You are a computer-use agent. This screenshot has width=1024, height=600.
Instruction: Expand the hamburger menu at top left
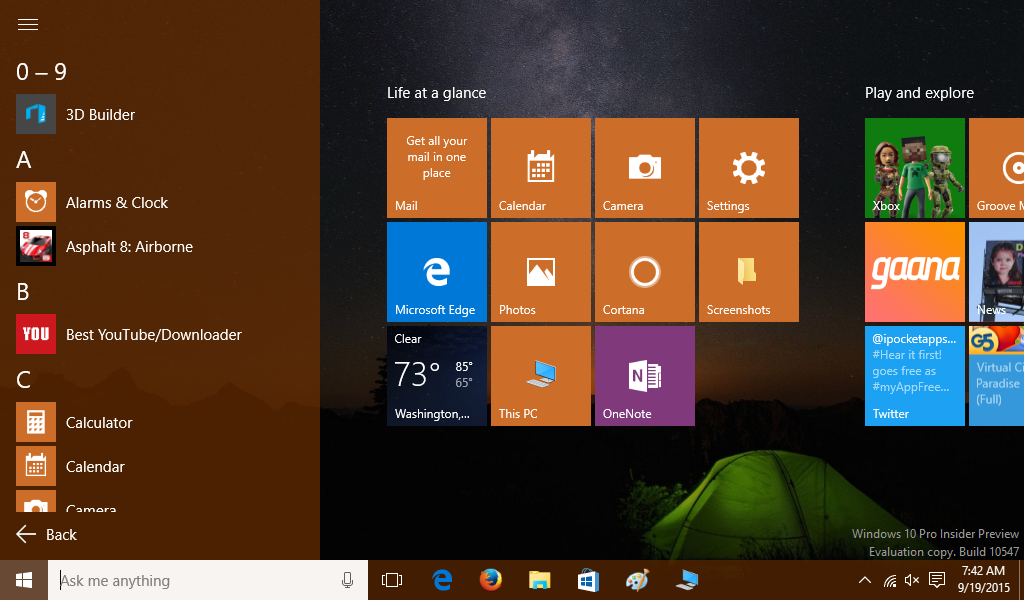point(27,24)
